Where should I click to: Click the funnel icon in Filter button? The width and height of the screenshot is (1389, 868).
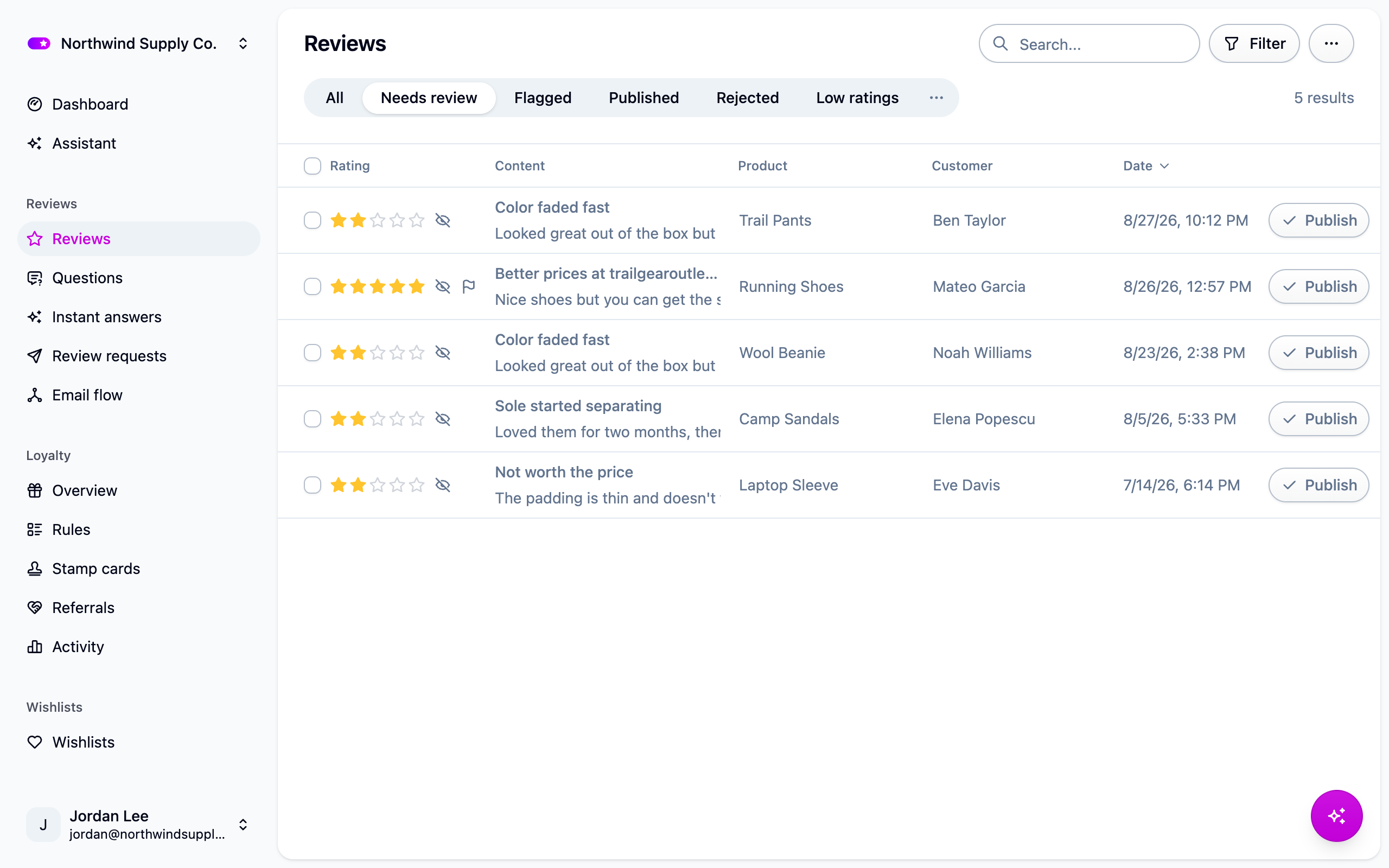coord(1232,43)
